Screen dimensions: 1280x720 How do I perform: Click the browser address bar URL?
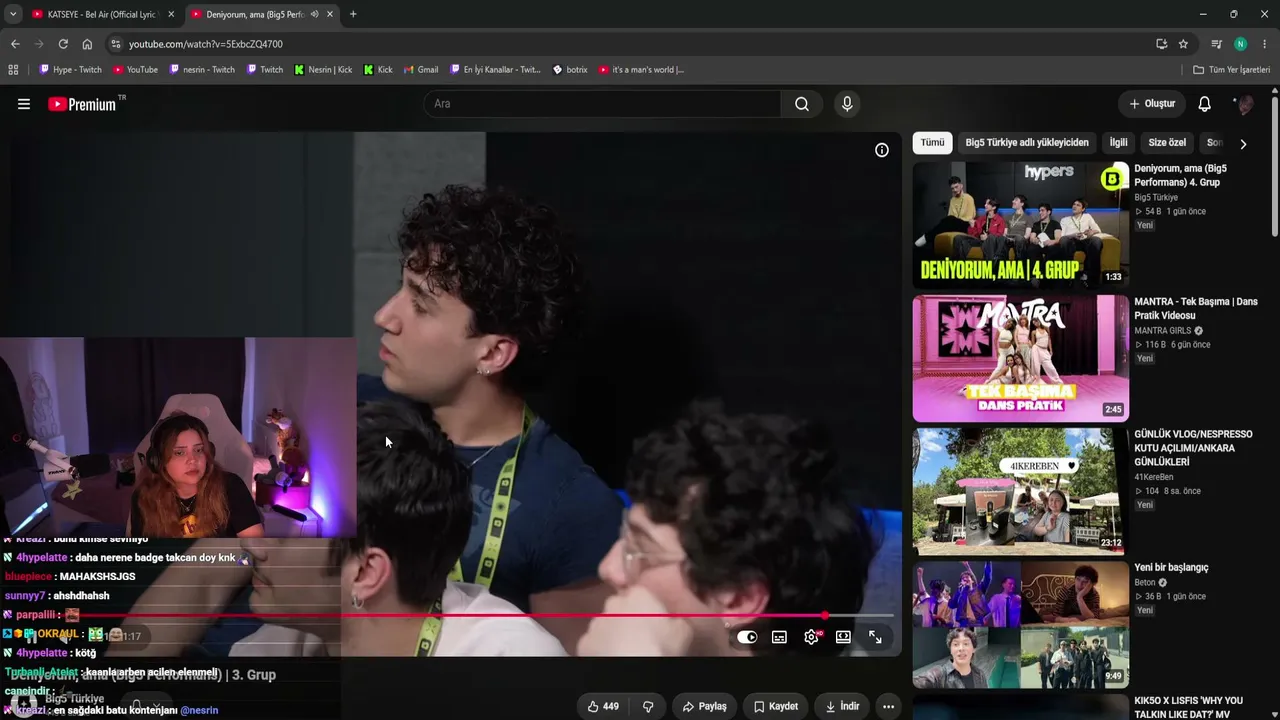(205, 44)
